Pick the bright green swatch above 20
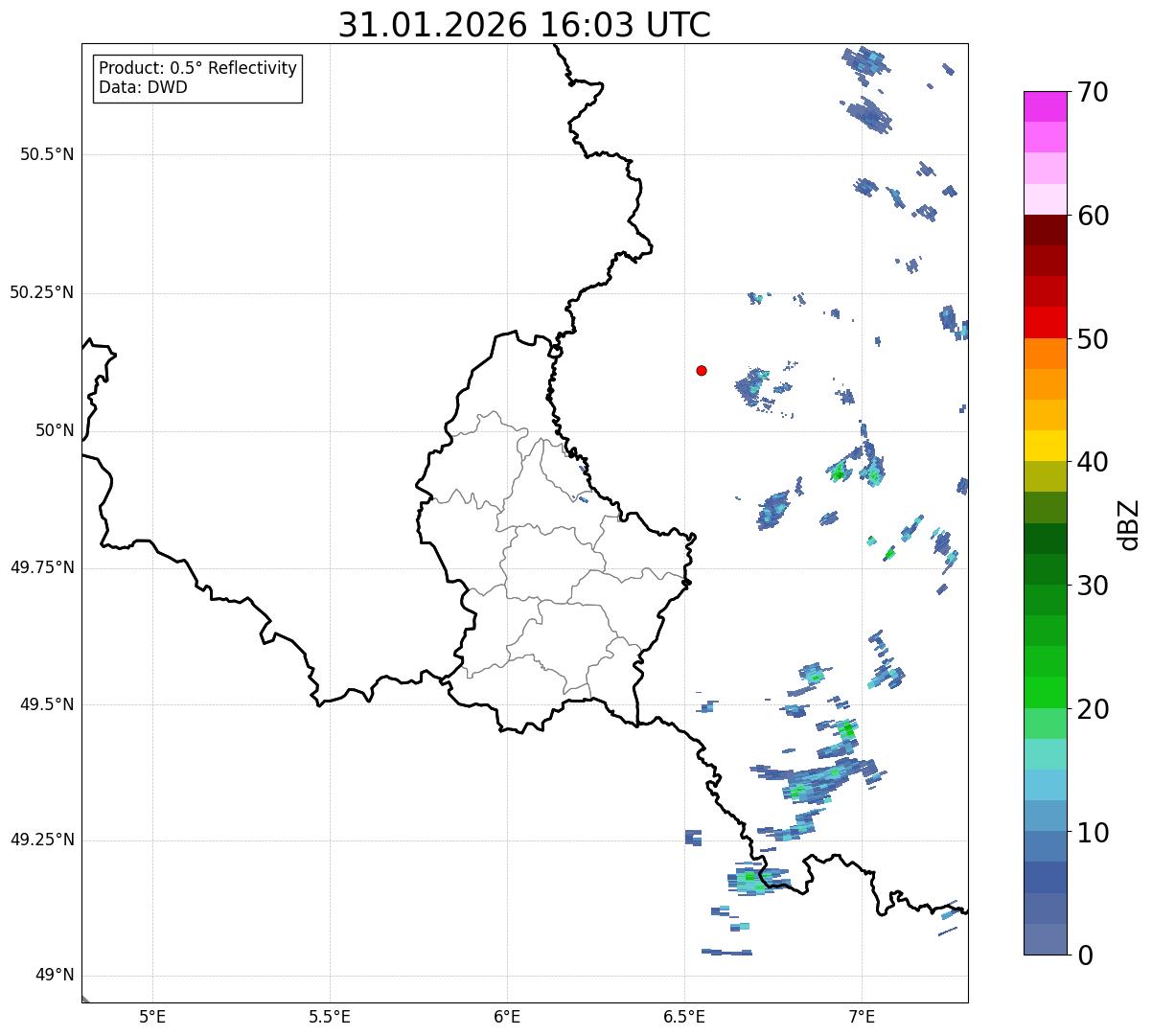Screen dimensions: 1152x1036 (x=1046, y=693)
